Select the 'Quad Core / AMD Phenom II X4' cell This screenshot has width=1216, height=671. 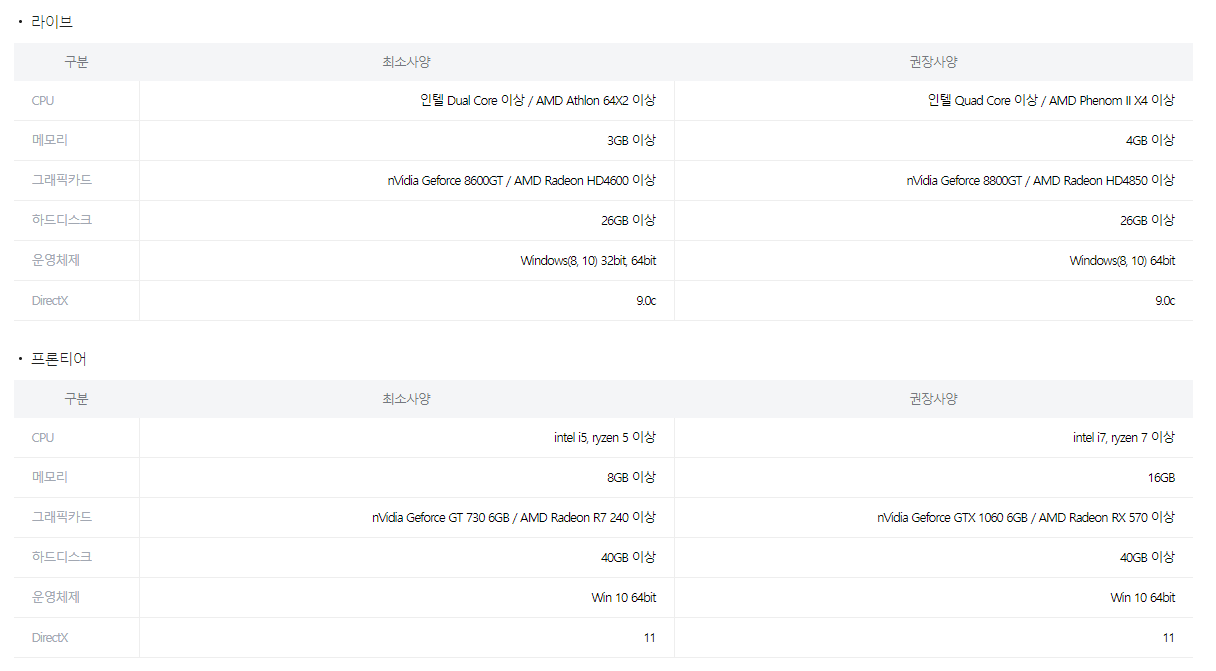(1051, 101)
